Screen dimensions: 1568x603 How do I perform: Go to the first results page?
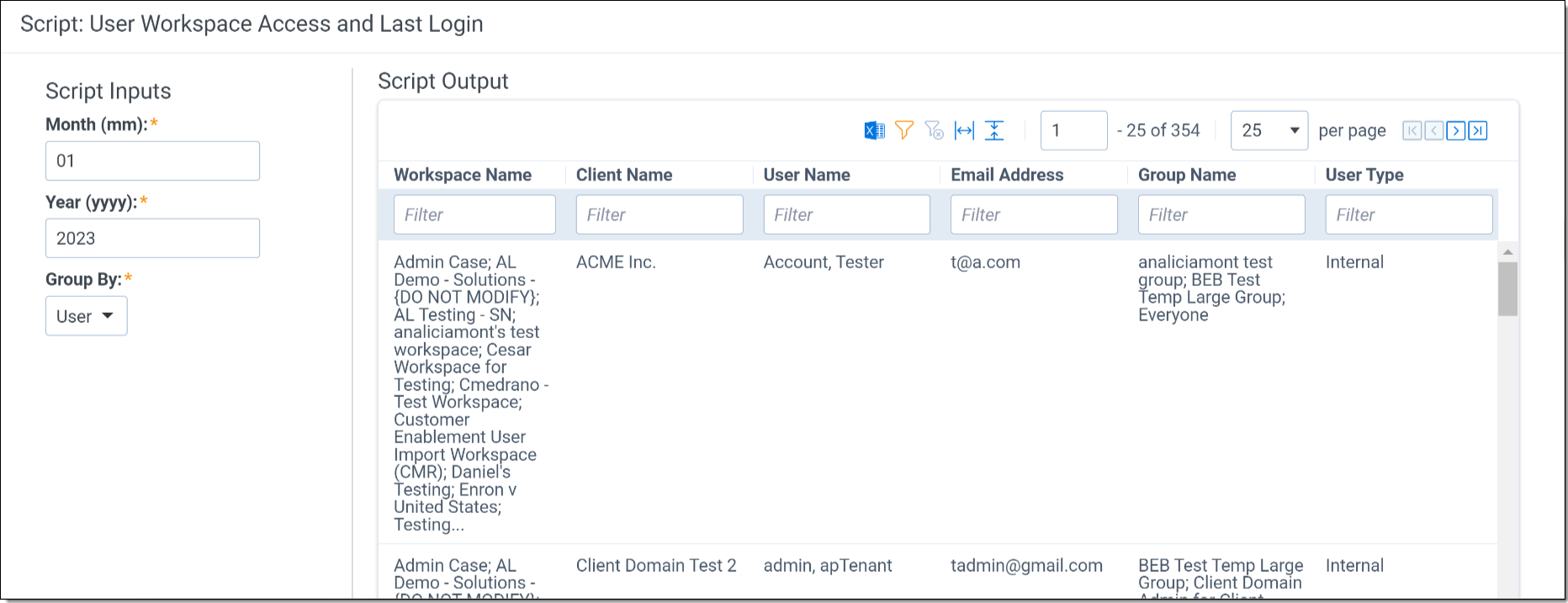point(1412,130)
